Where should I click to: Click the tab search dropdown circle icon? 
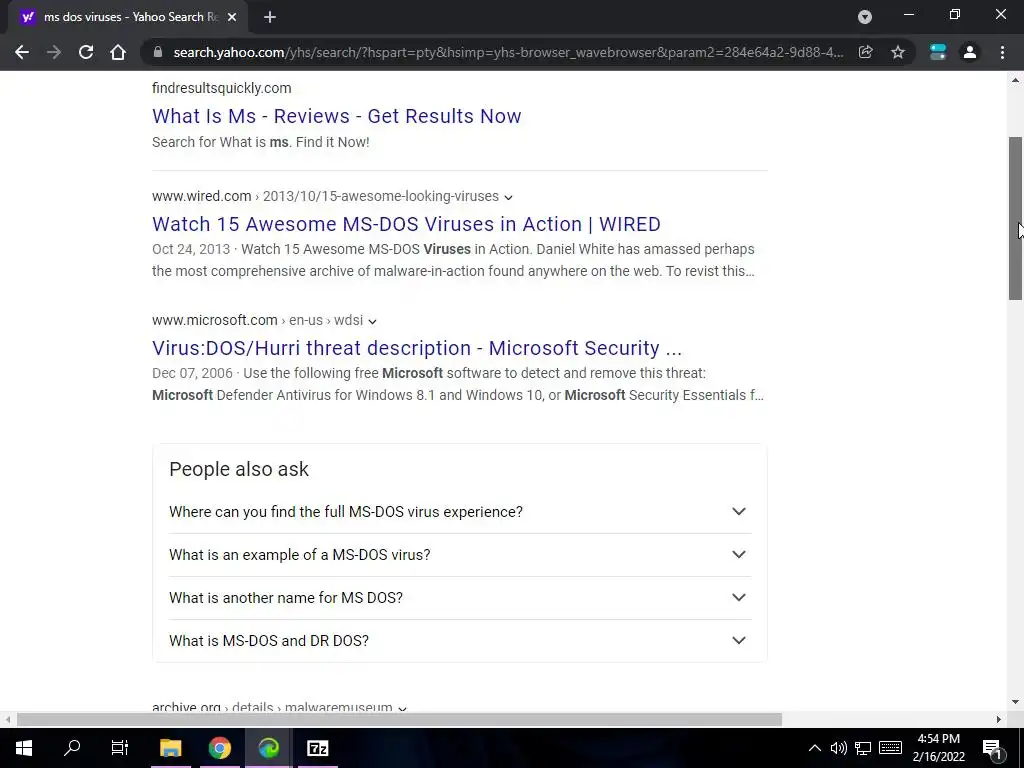pyautogui.click(x=865, y=17)
